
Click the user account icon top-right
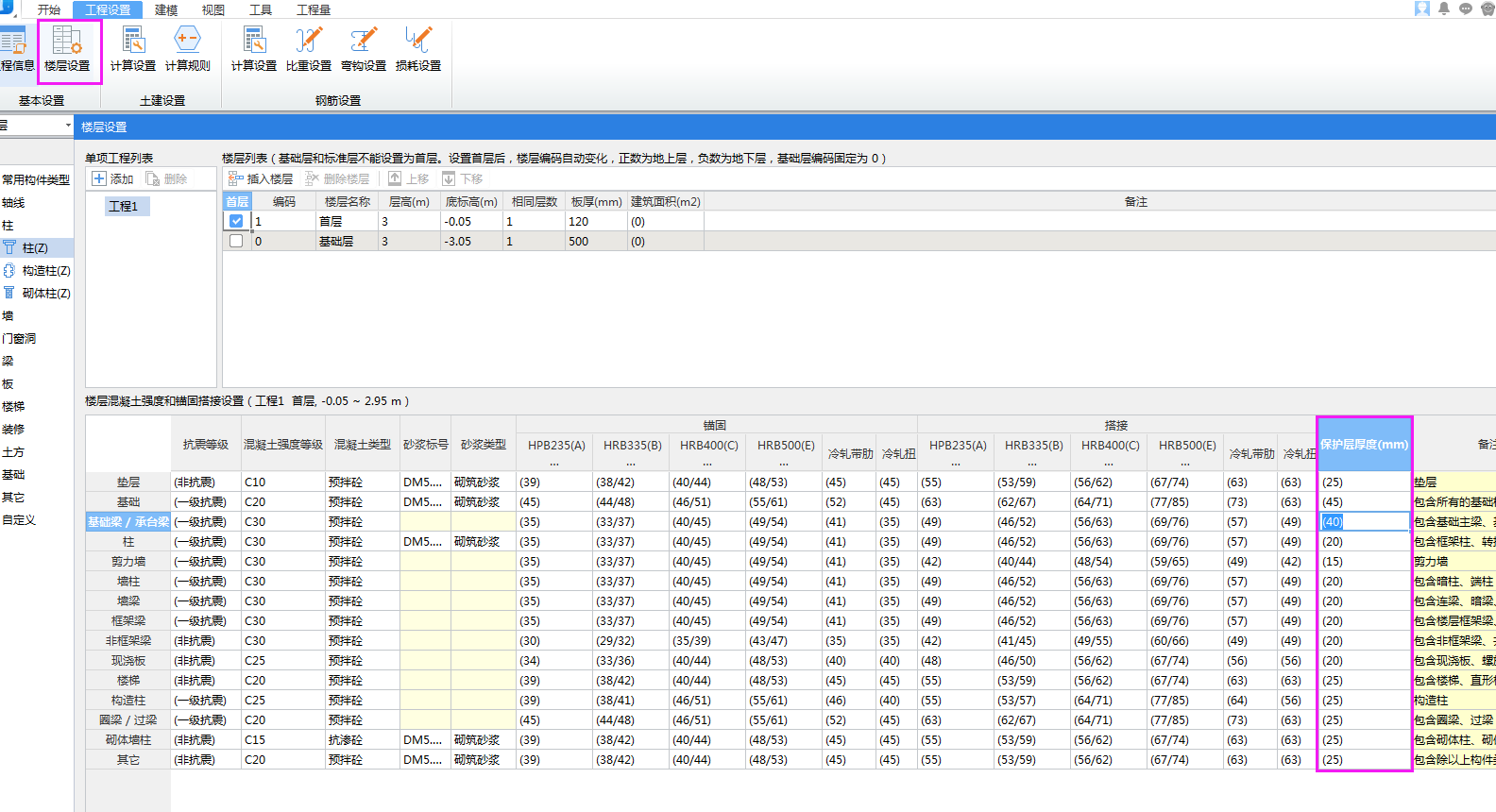point(1422,8)
